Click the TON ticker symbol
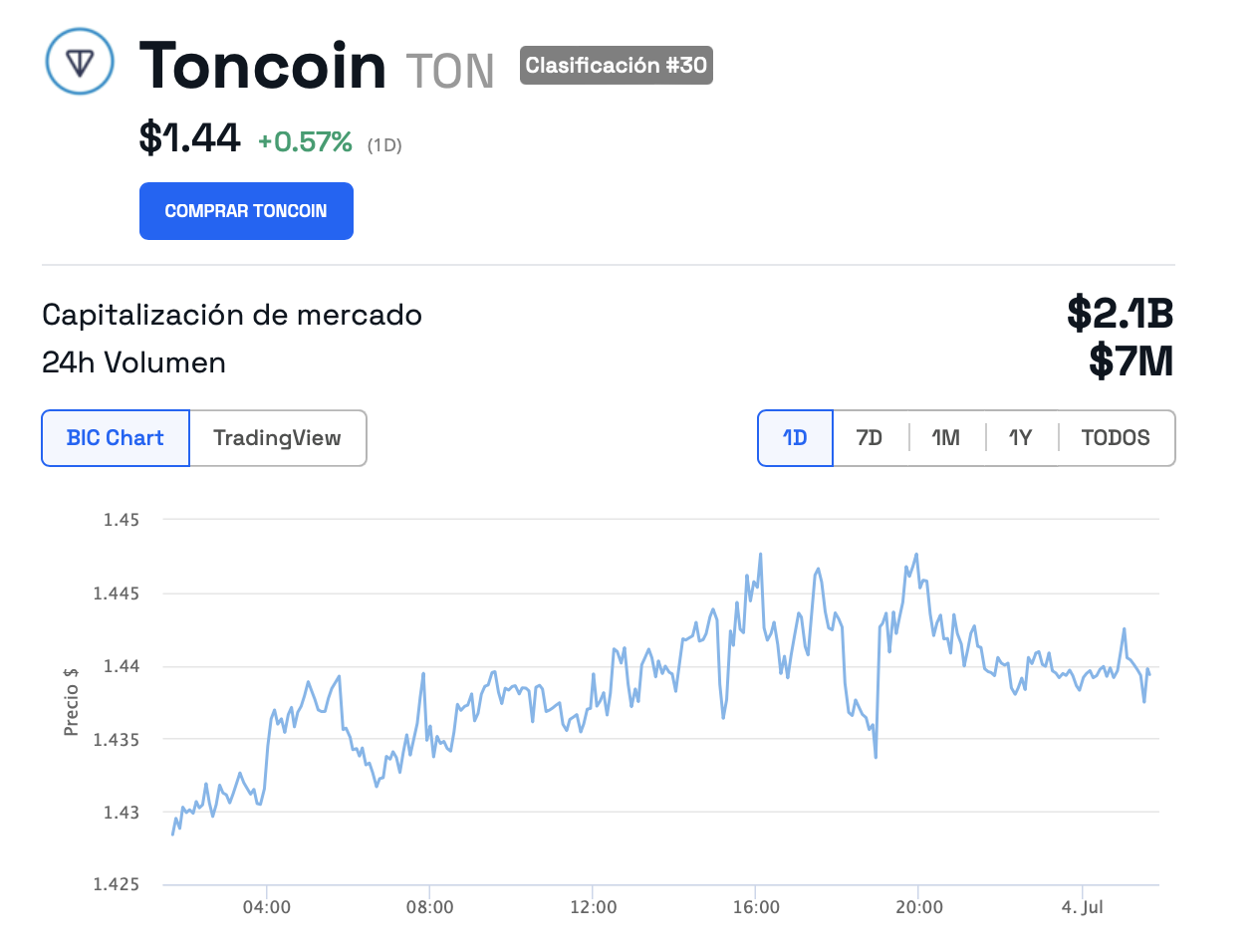The height and width of the screenshot is (952, 1257). (x=450, y=72)
